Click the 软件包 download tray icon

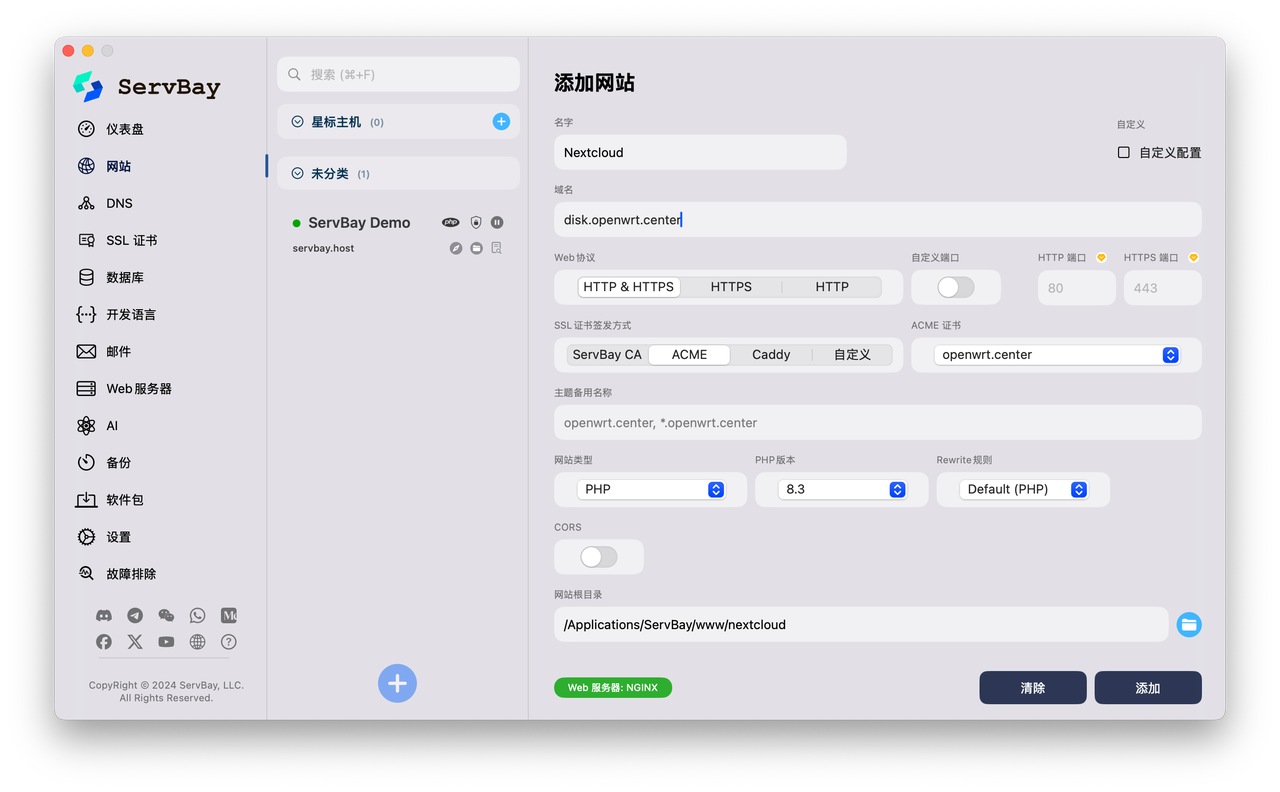pos(87,499)
